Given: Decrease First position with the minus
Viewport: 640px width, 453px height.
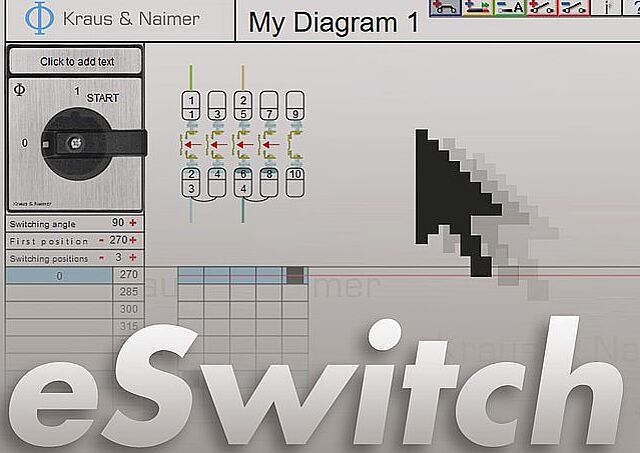Looking at the screenshot, I should [x=102, y=240].
